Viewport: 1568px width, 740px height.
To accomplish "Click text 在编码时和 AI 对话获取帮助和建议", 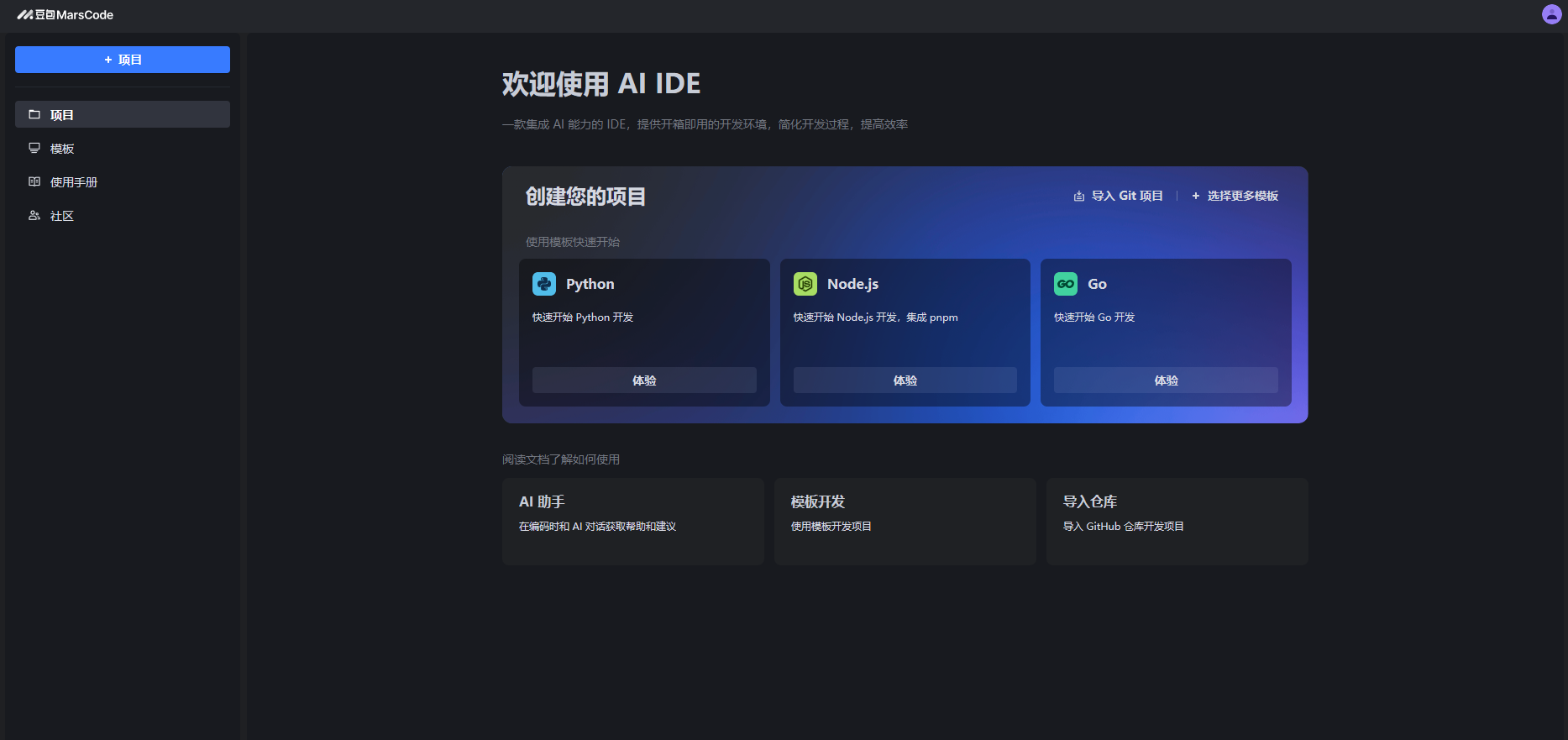I will click(597, 527).
